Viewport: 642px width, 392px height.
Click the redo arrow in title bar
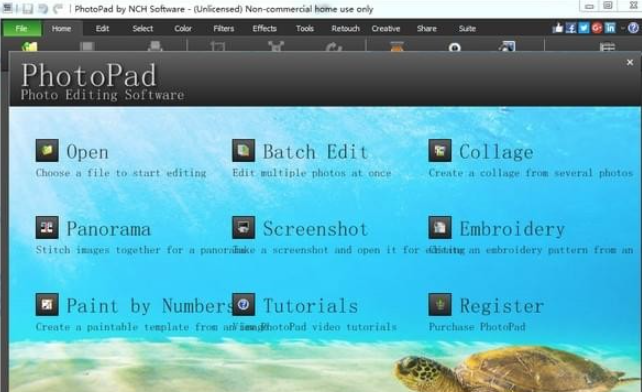(58, 9)
